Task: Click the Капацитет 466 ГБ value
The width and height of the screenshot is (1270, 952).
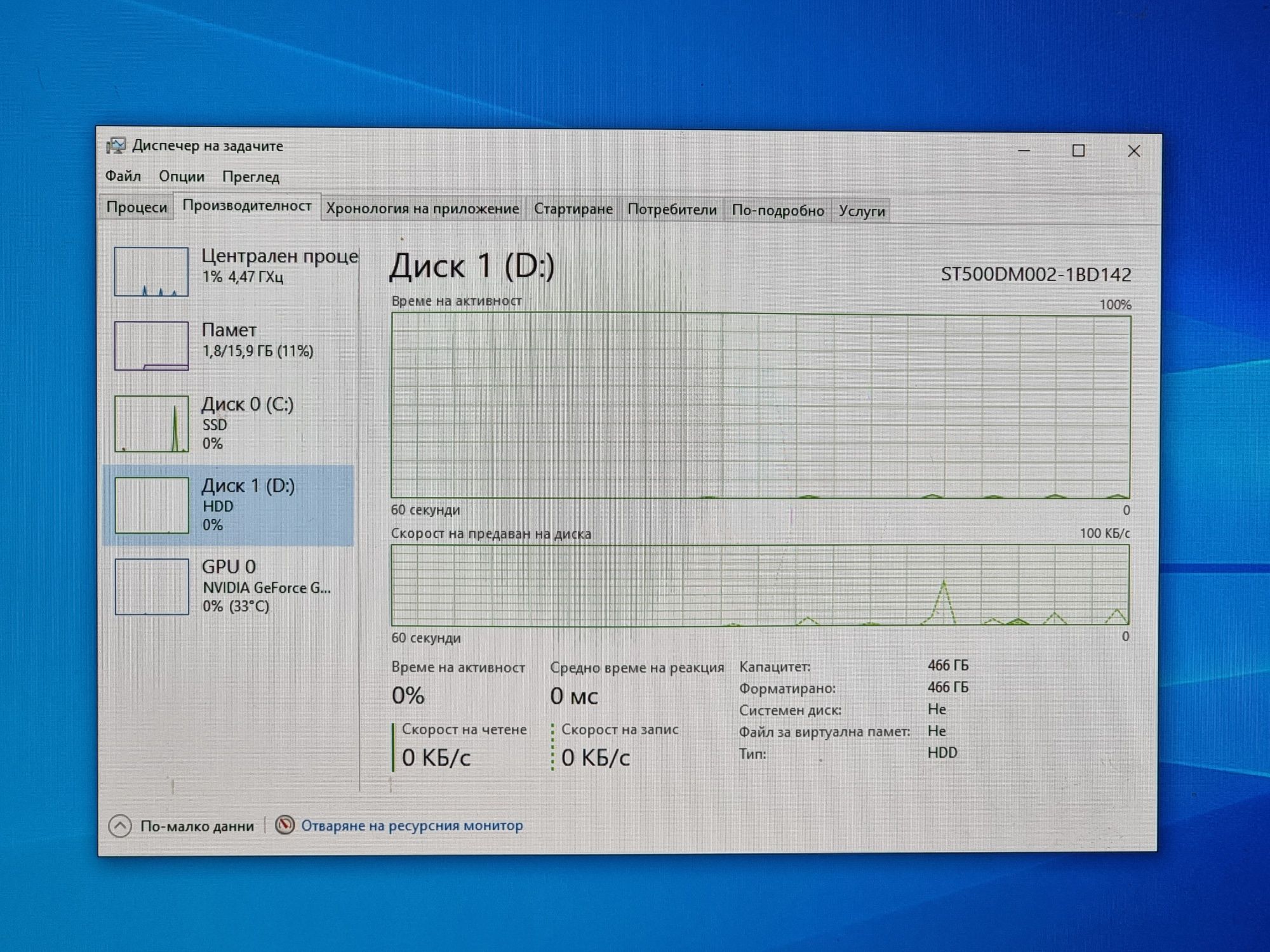Action: [948, 665]
